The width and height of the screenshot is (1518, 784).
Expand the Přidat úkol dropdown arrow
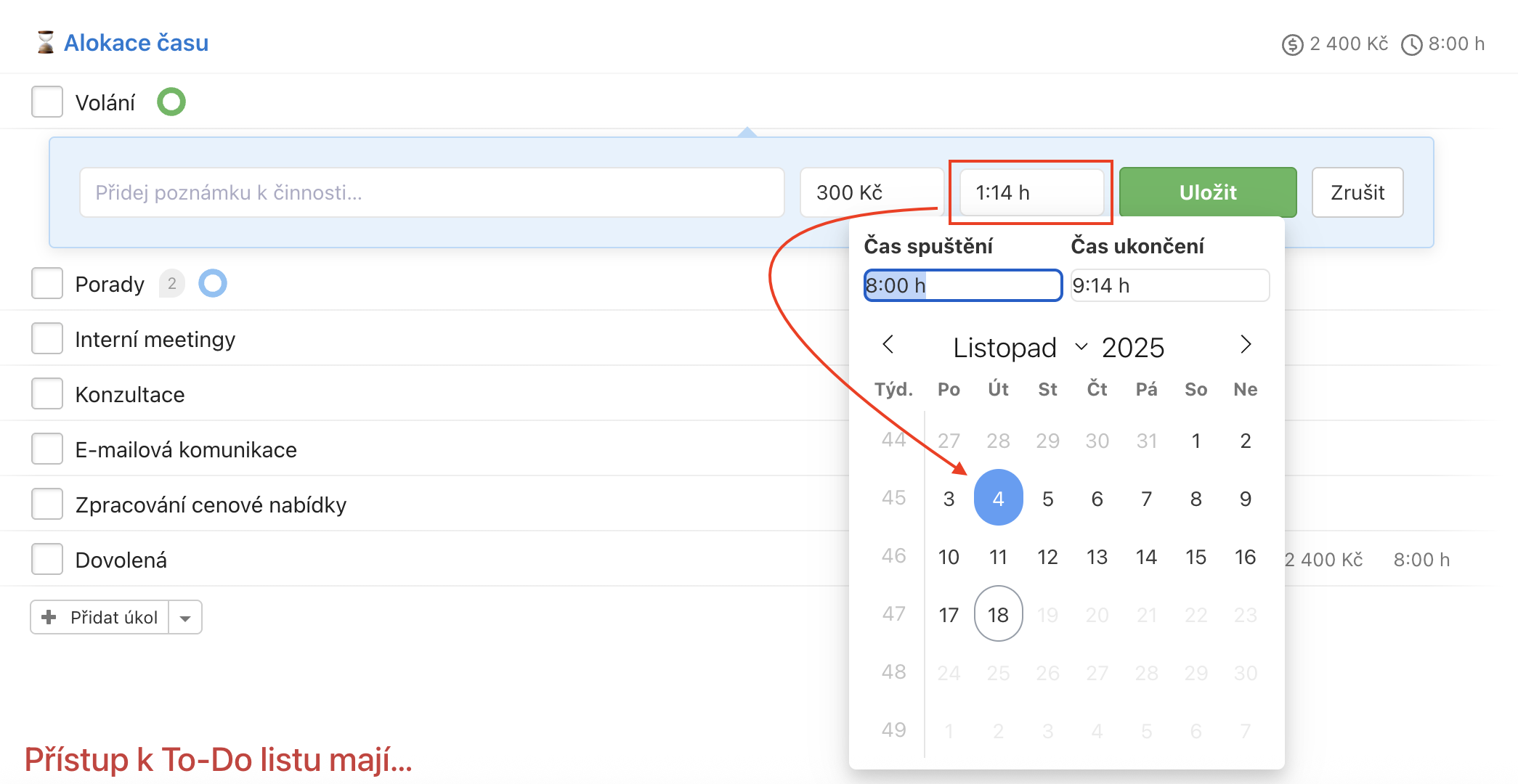point(185,618)
